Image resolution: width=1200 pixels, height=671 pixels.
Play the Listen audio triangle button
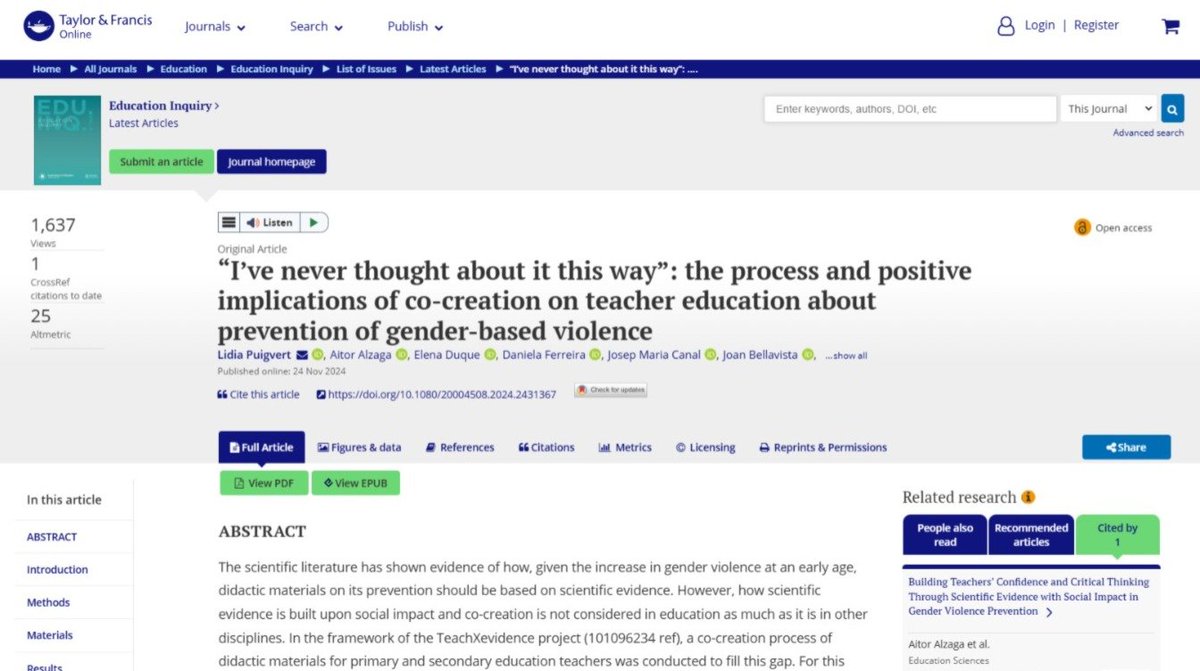point(313,223)
